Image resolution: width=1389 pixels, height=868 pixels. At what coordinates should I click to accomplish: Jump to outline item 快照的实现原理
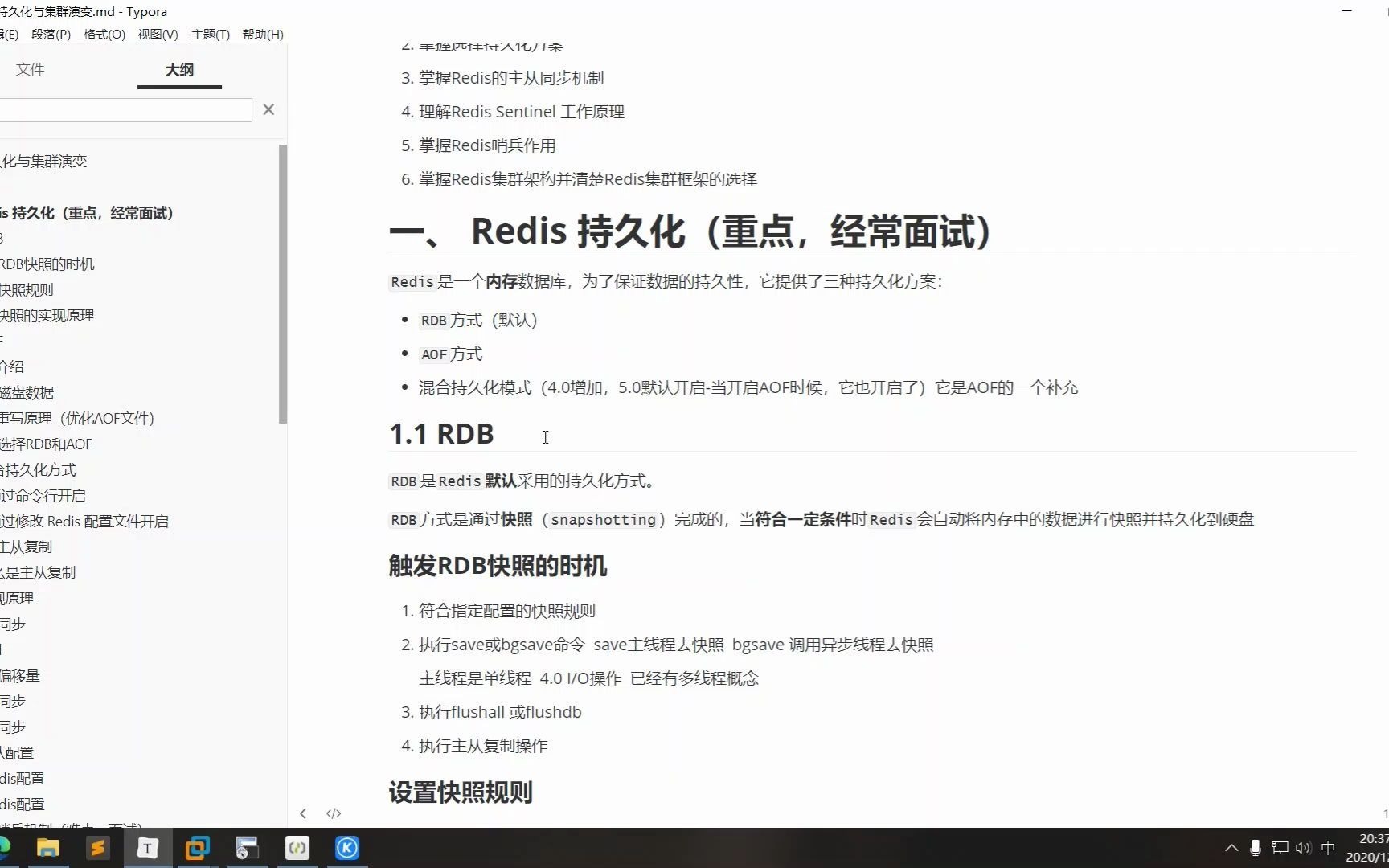(x=47, y=316)
